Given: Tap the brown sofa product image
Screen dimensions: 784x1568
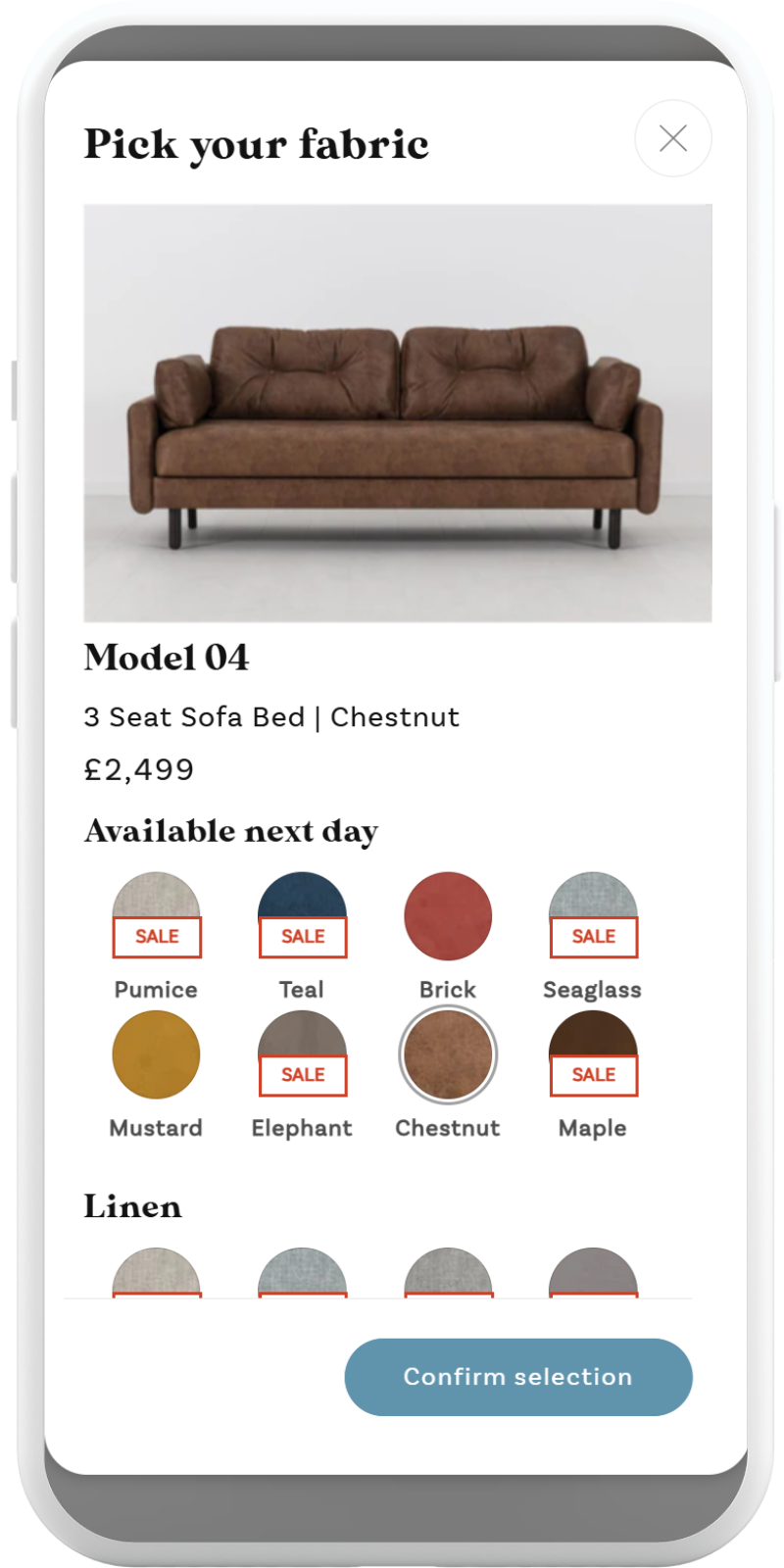Looking at the screenshot, I should point(398,413).
